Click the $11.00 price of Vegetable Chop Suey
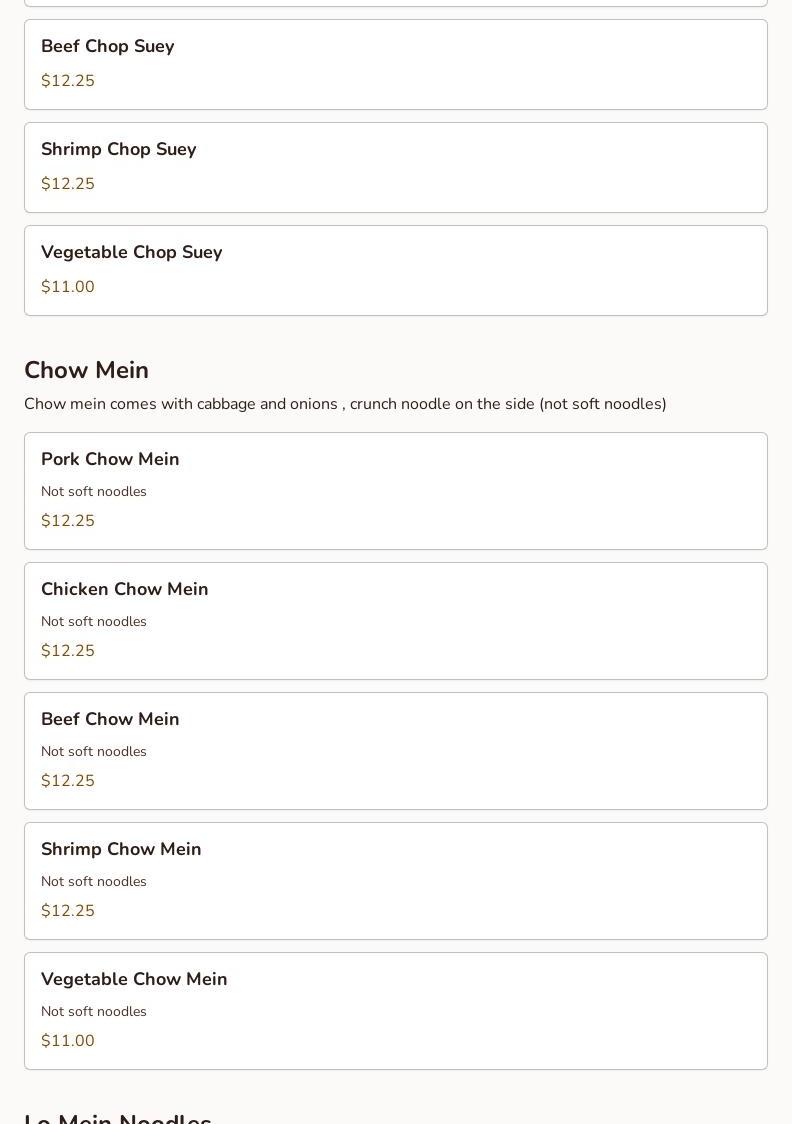Viewport: 792px width, 1124px height. coord(68,287)
